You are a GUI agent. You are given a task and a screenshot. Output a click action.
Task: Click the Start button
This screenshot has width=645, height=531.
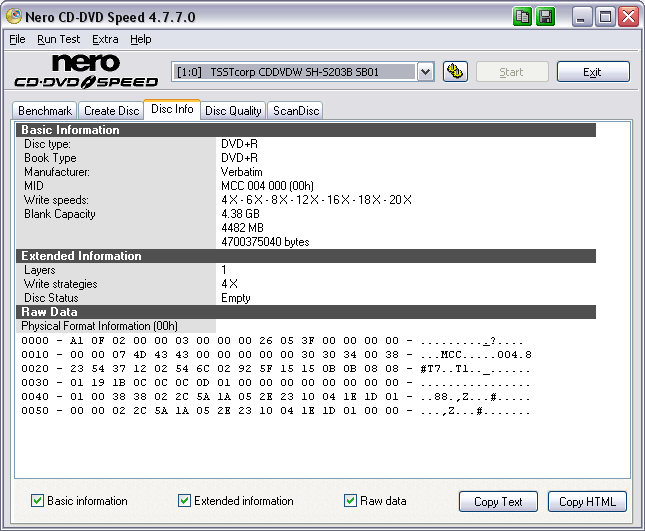tap(512, 72)
